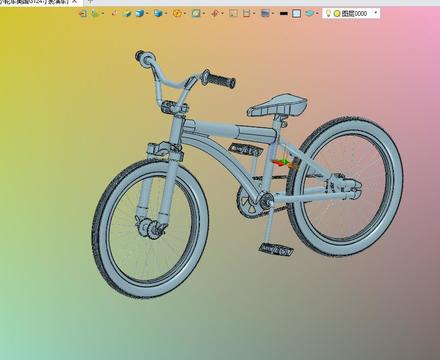Click the small pink eraser icon
The width and height of the screenshot is (440, 360).
114,13
